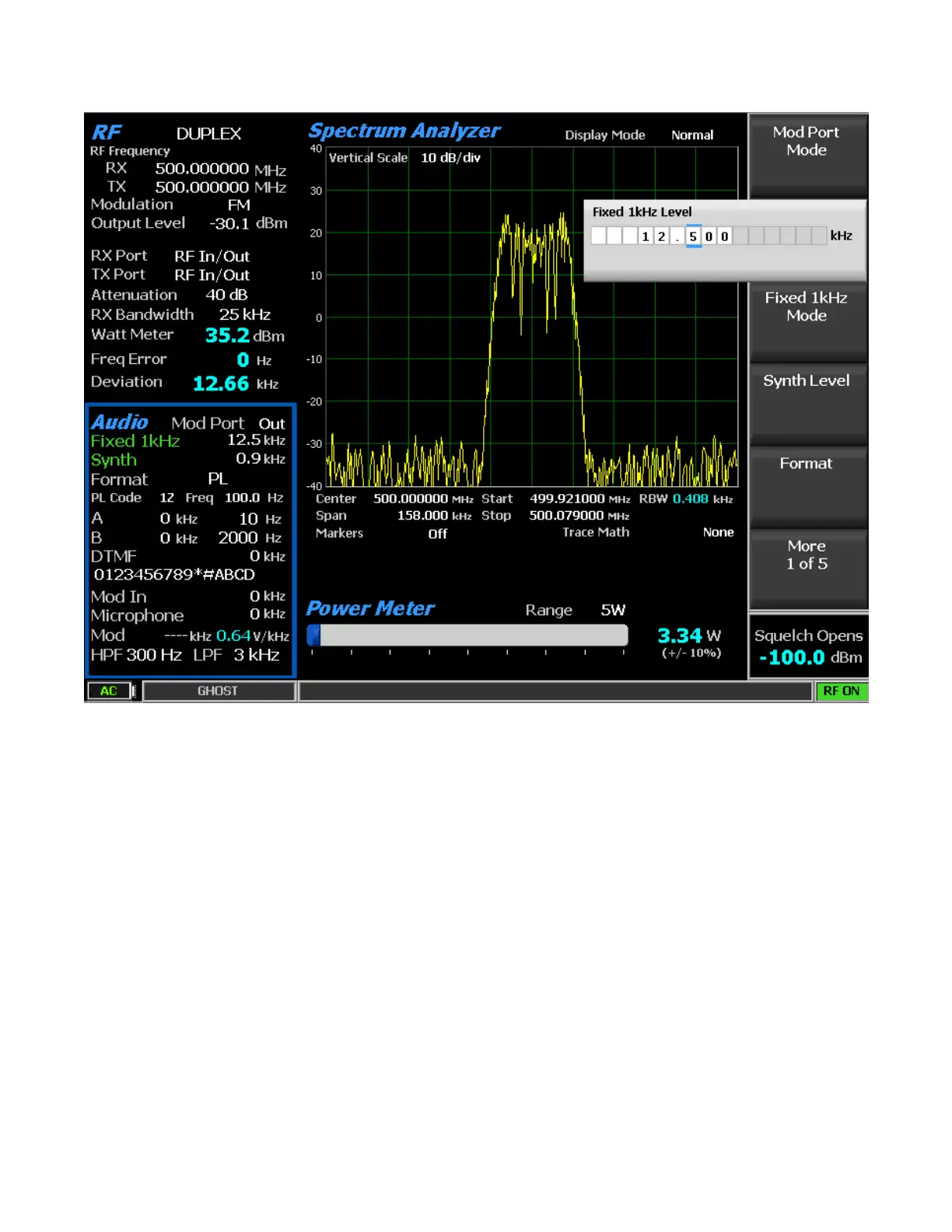Viewport: 952px width, 1232px height.
Task: Click the 3.34 W power reading
Action: tap(689, 636)
